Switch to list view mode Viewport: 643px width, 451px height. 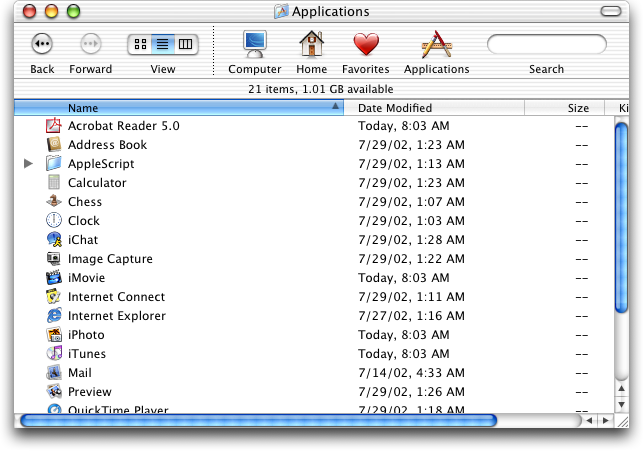[162, 45]
